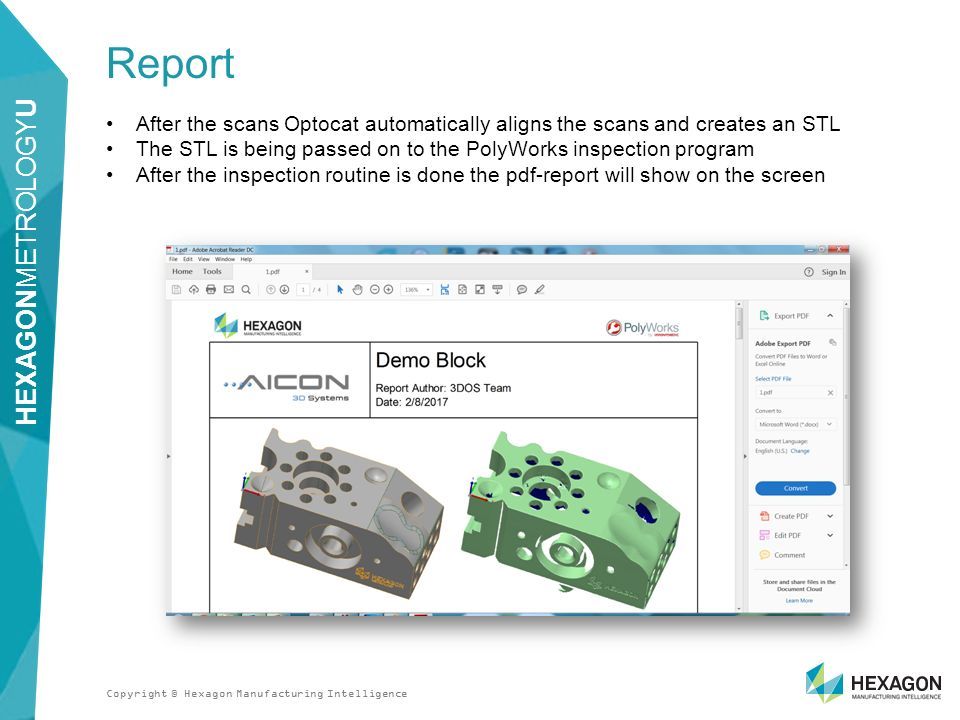
Task: Select the Hand pan tool
Action: (x=358, y=290)
